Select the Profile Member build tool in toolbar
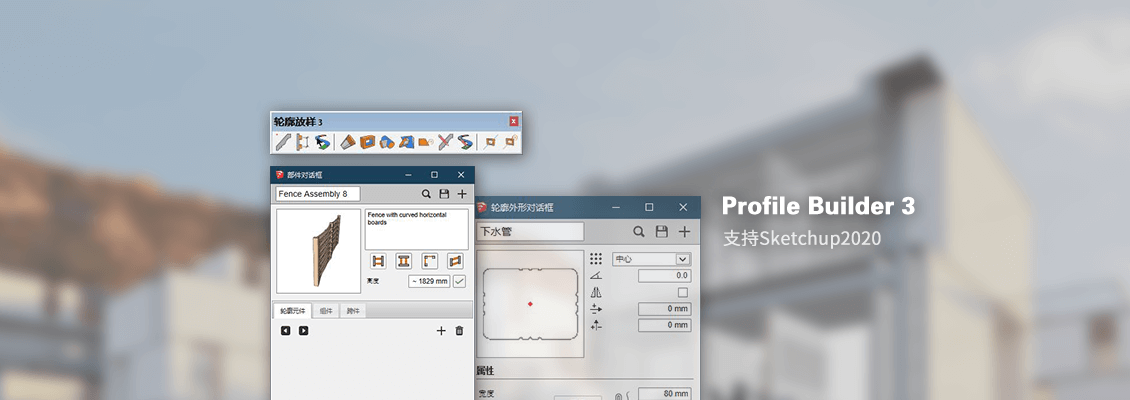This screenshot has width=1130, height=400. [282, 142]
